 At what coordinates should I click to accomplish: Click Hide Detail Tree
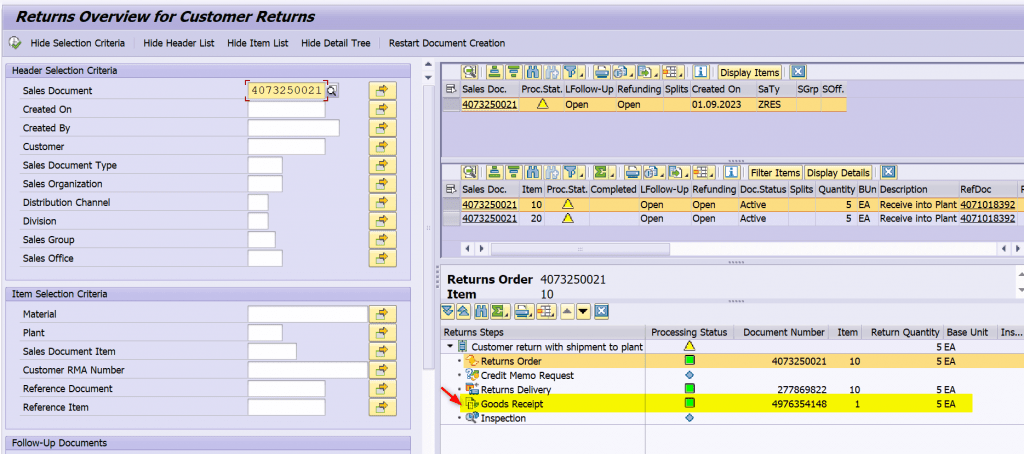tap(336, 43)
